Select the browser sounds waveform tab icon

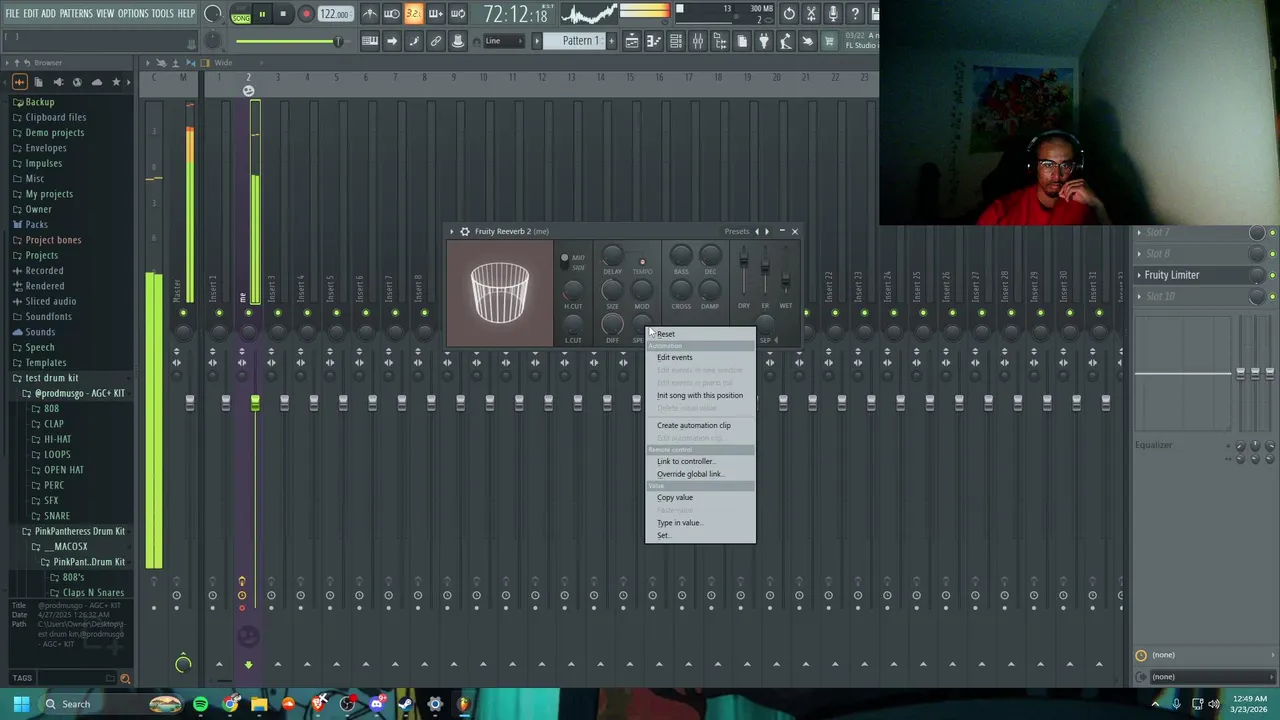[19, 82]
